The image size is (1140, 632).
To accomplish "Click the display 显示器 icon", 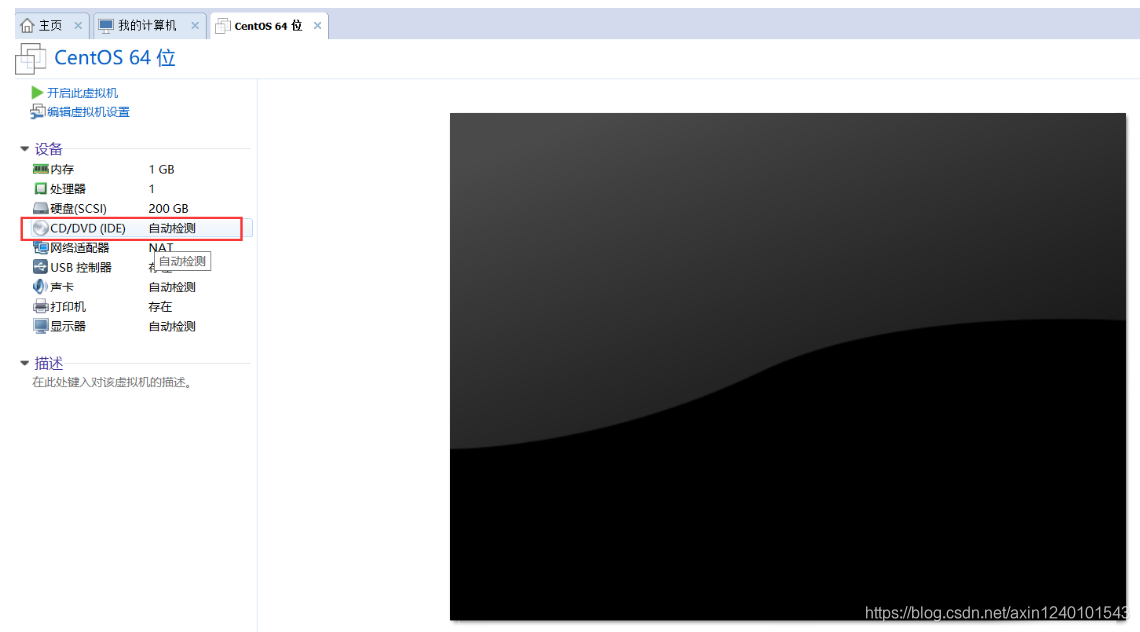I will point(41,326).
